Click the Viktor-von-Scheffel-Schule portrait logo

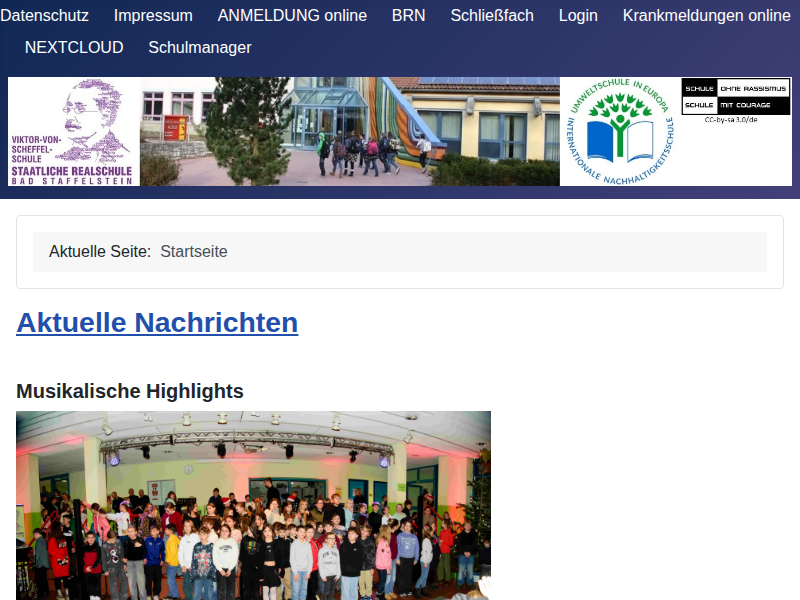[x=74, y=131]
